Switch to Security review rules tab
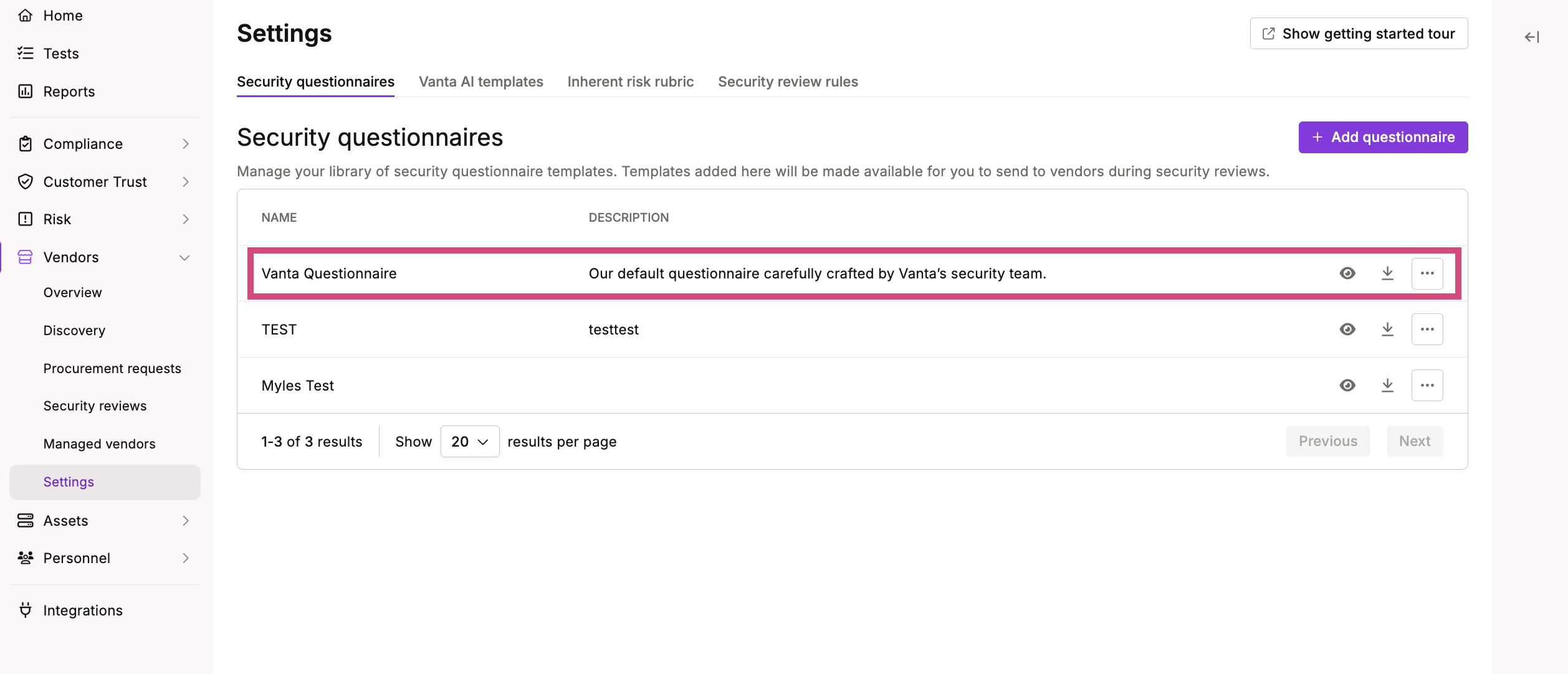The height and width of the screenshot is (674, 1568). pos(788,82)
